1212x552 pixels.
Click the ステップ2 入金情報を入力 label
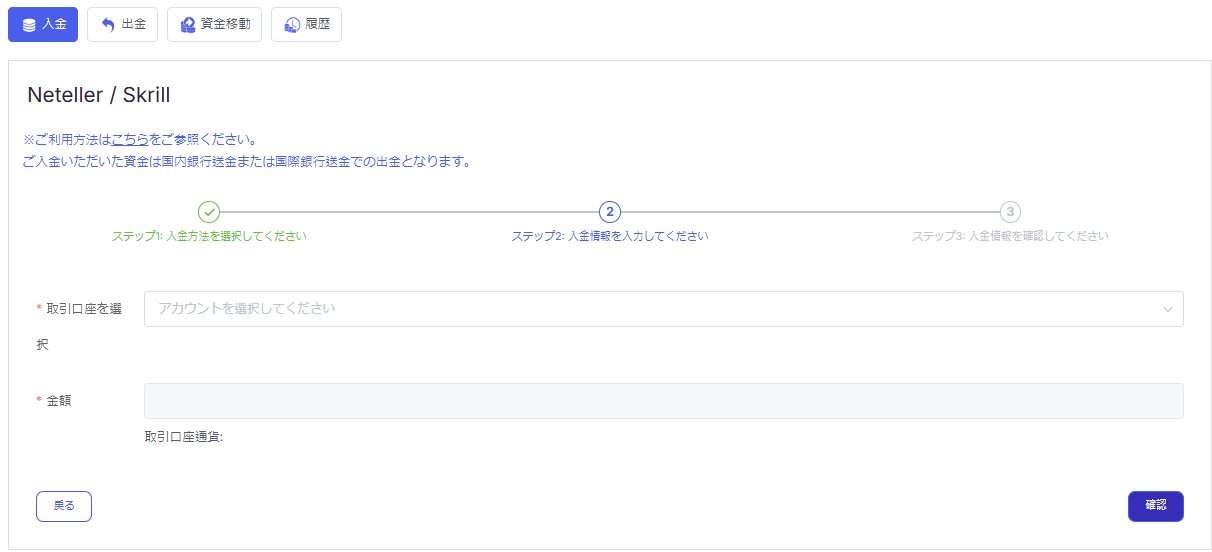tap(610, 237)
